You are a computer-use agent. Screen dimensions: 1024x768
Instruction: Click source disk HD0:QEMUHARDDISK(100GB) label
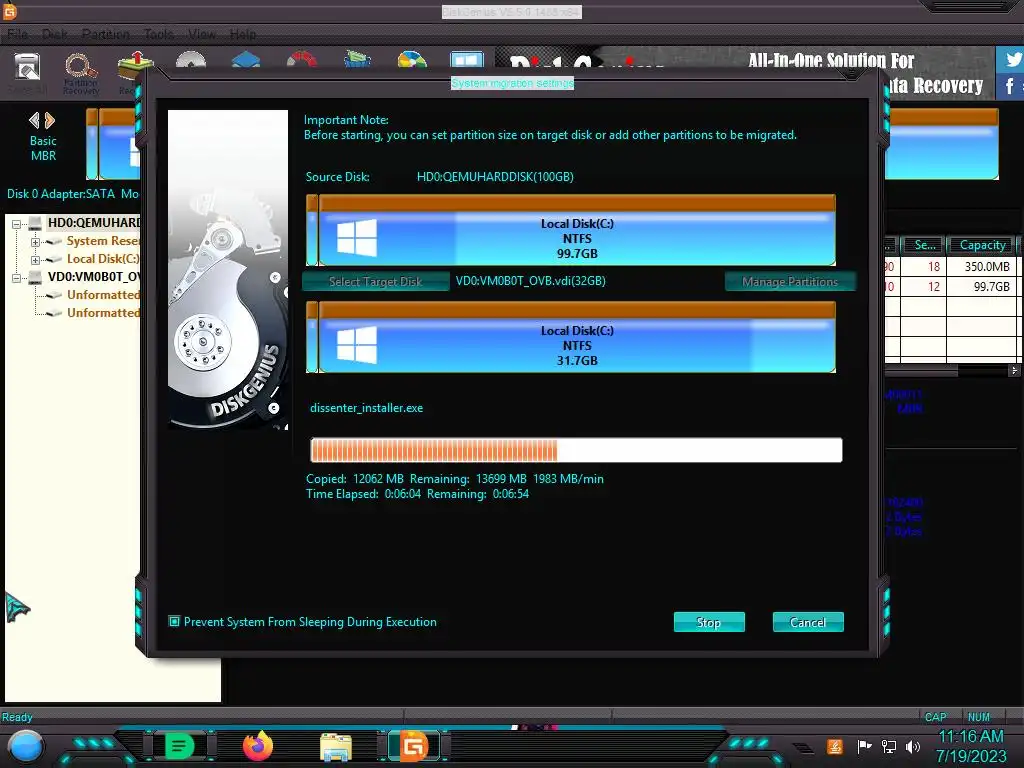[x=495, y=176]
